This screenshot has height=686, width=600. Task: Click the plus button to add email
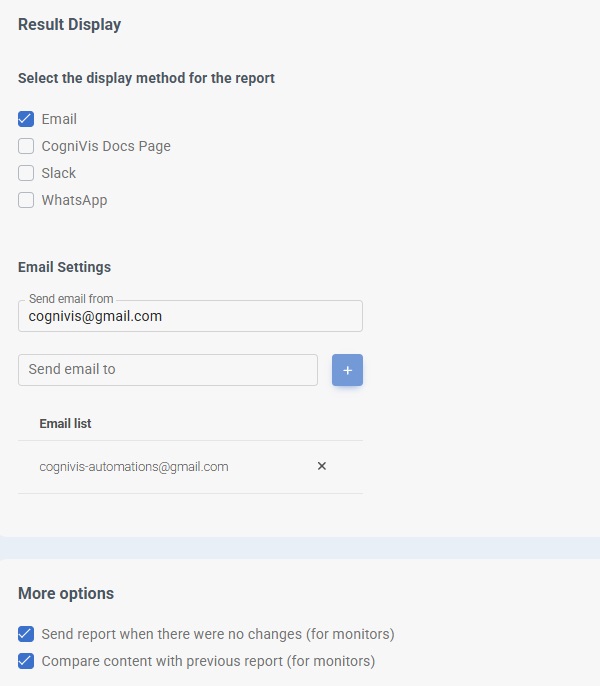pos(347,370)
